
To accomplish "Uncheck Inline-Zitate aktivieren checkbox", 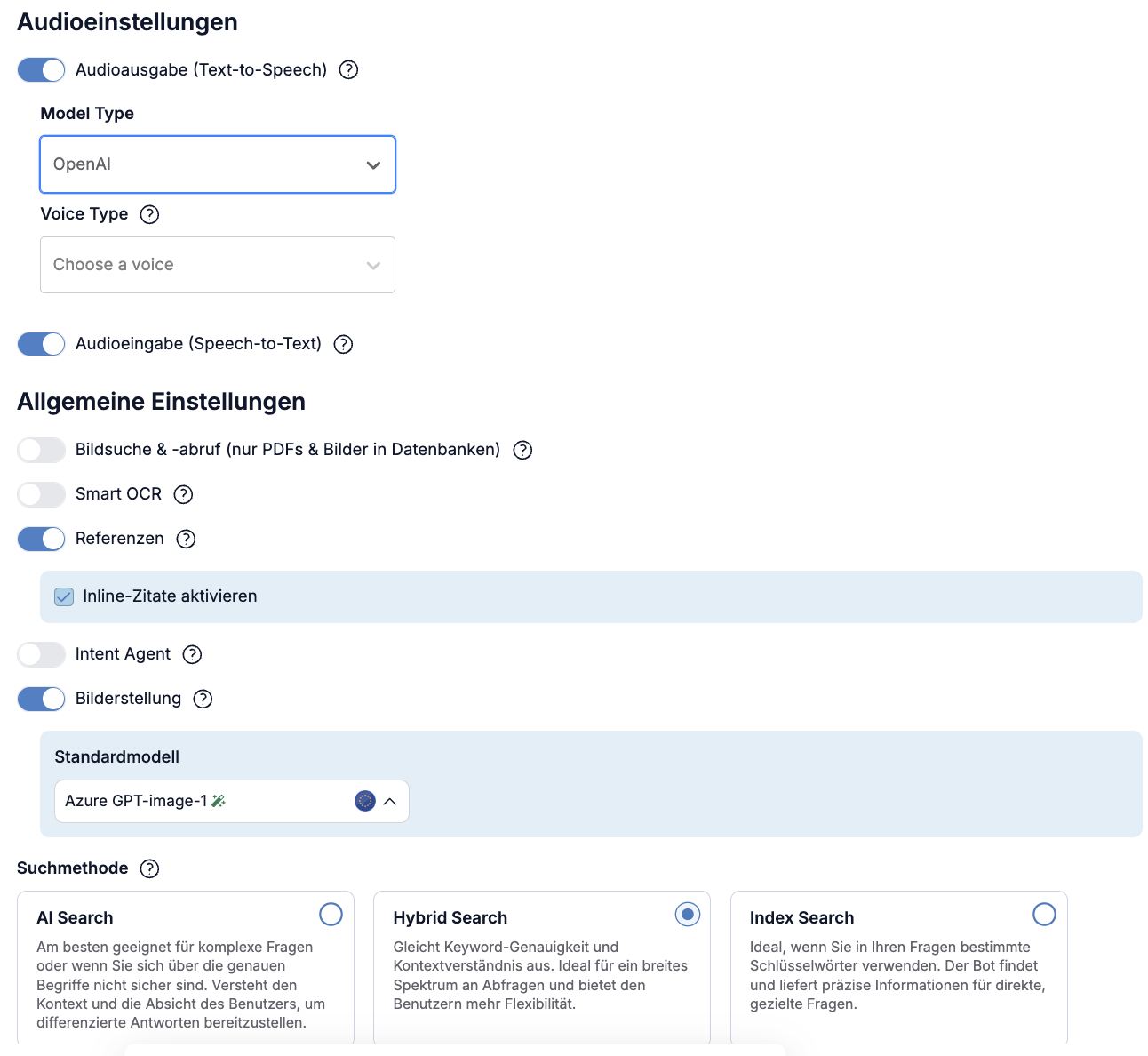I will [64, 596].
